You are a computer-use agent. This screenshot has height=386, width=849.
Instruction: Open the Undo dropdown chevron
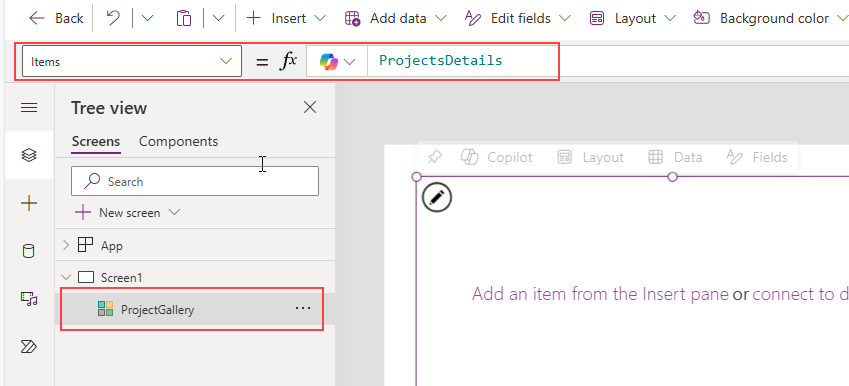coord(147,18)
